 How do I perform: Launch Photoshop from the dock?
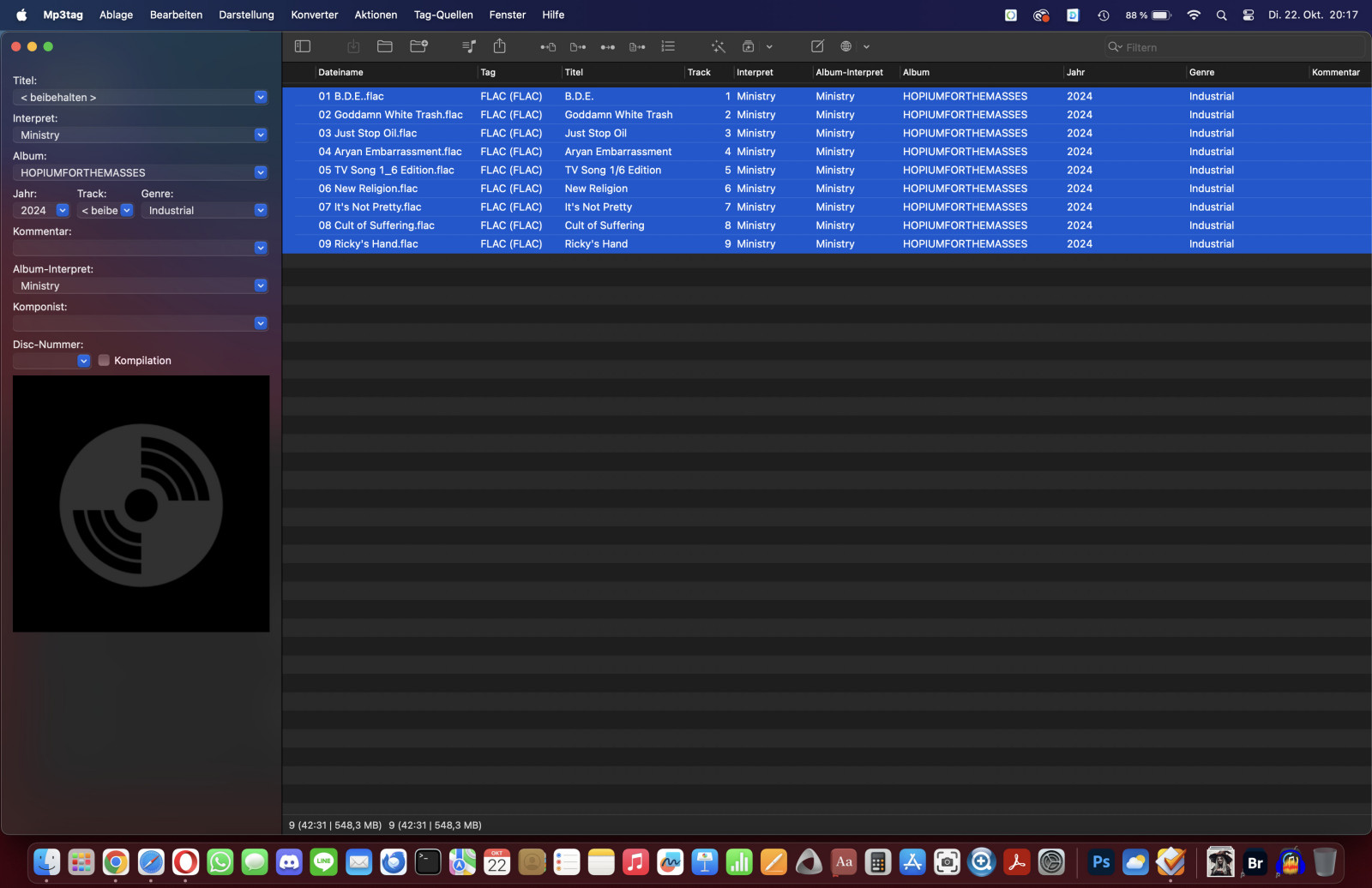(1101, 861)
